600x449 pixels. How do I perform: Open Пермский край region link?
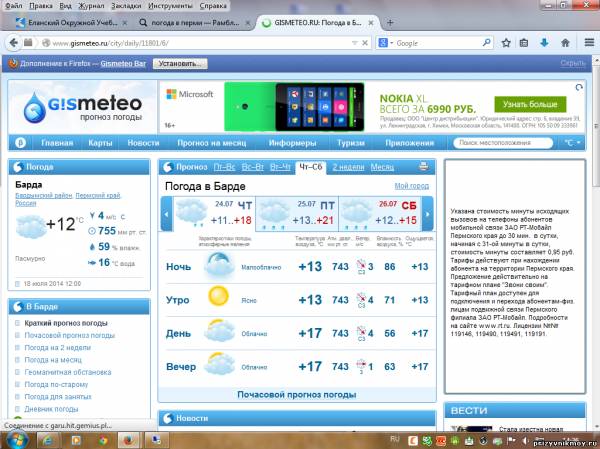pos(98,196)
